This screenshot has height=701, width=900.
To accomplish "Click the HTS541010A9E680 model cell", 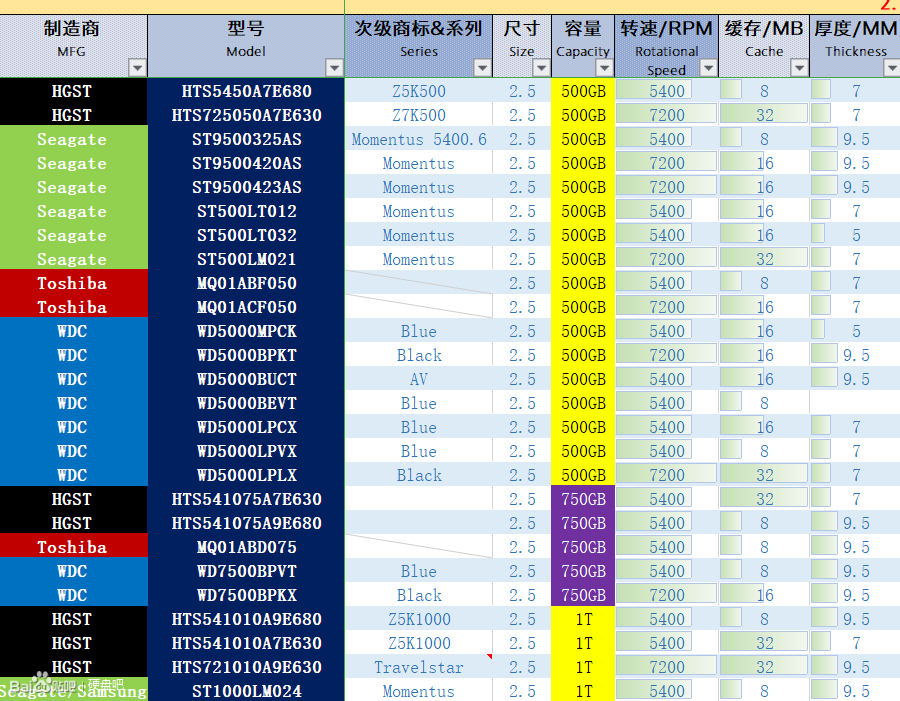I will (x=246, y=619).
